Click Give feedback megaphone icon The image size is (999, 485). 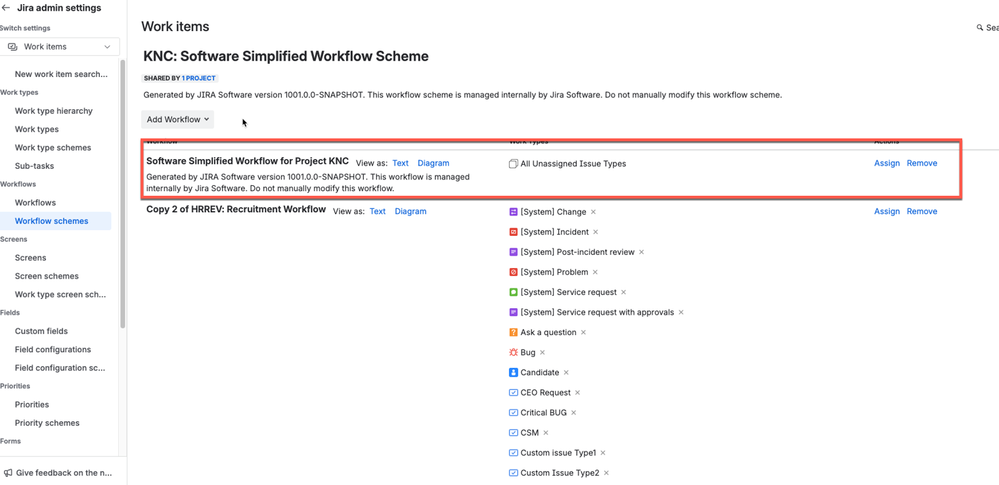(8, 473)
